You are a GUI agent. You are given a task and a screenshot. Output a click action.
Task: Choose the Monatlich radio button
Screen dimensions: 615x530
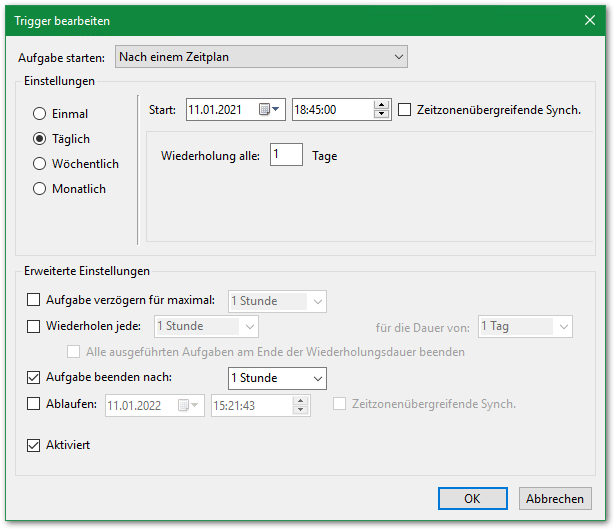point(40,189)
